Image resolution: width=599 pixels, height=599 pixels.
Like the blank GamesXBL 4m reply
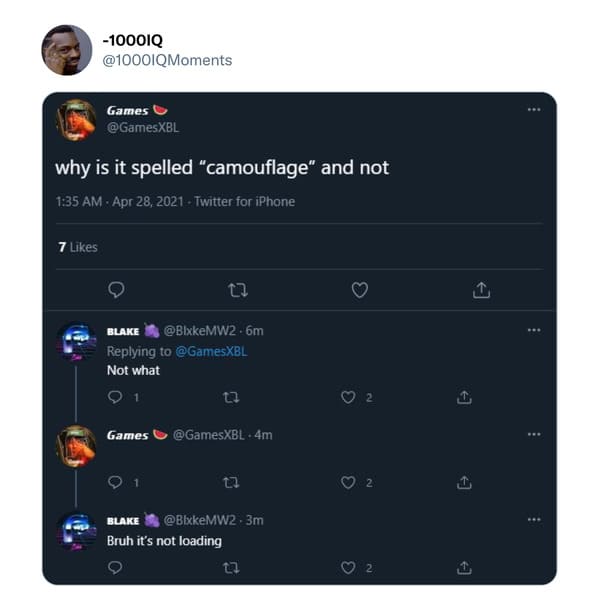point(348,482)
